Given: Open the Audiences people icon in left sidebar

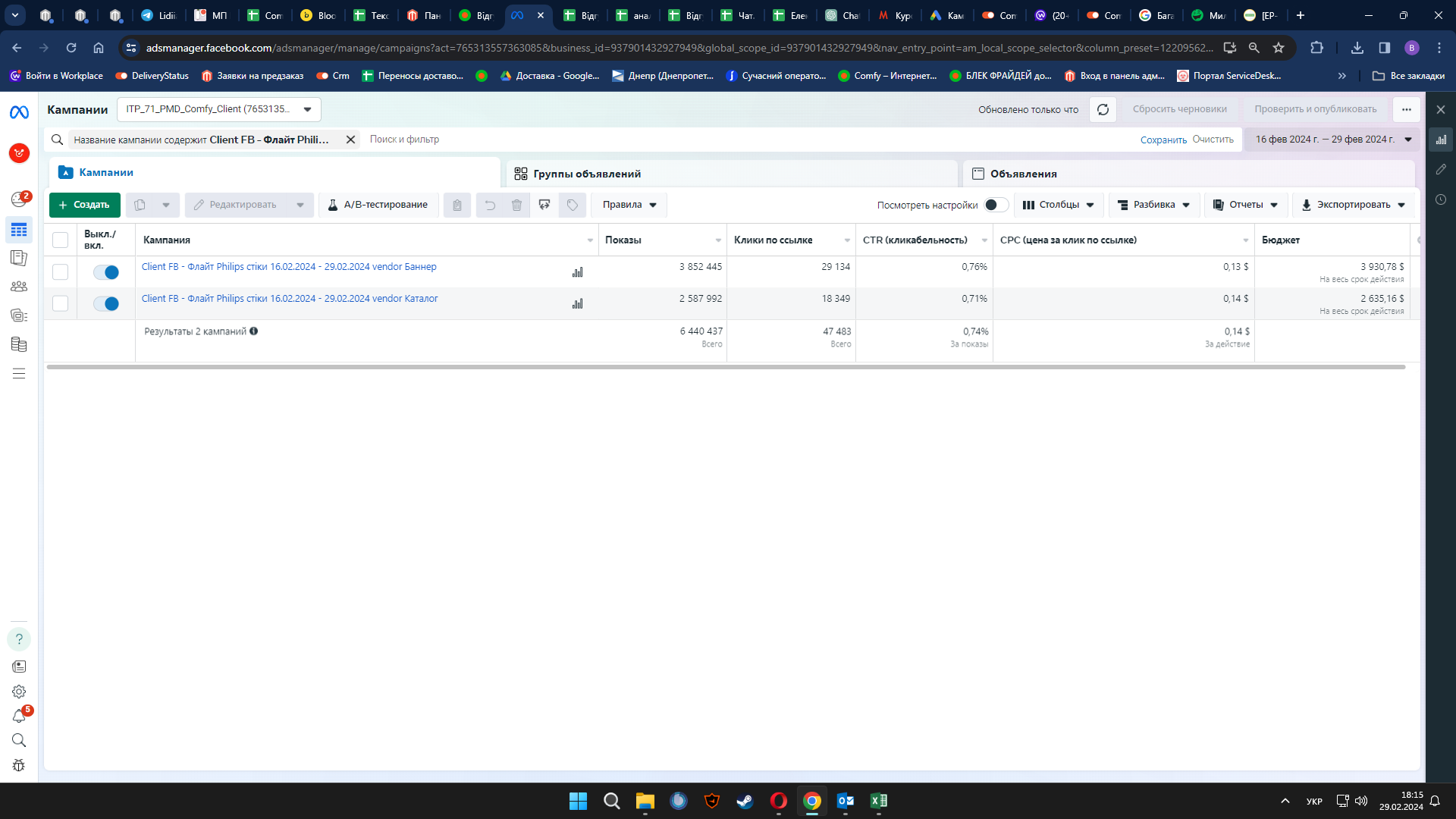Looking at the screenshot, I should pyautogui.click(x=19, y=287).
